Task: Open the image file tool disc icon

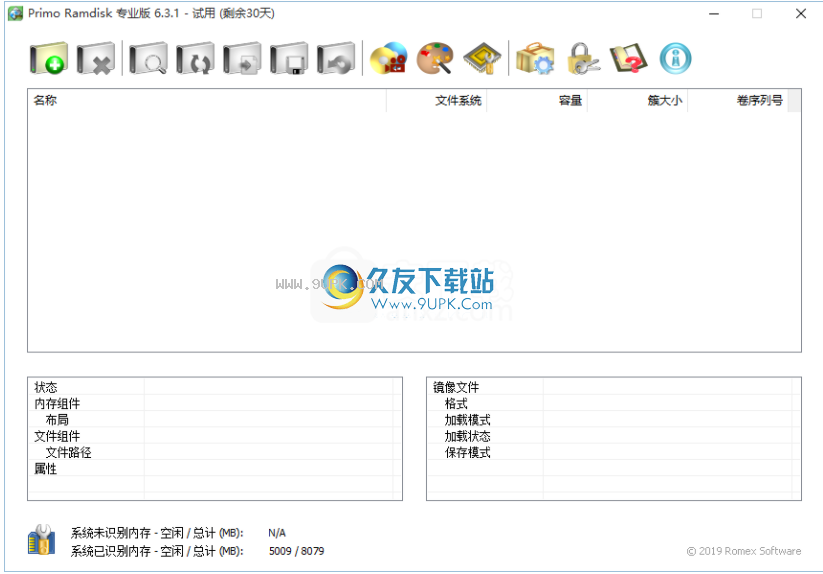Action: point(388,58)
